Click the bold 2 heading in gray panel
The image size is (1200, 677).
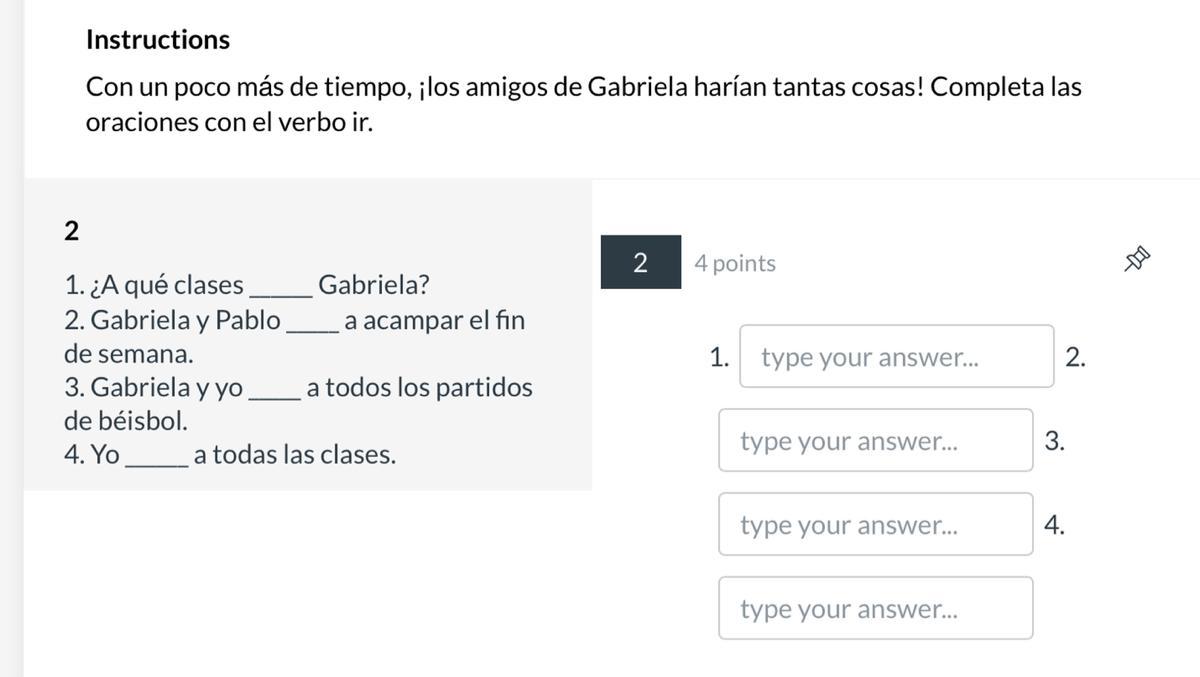(71, 231)
